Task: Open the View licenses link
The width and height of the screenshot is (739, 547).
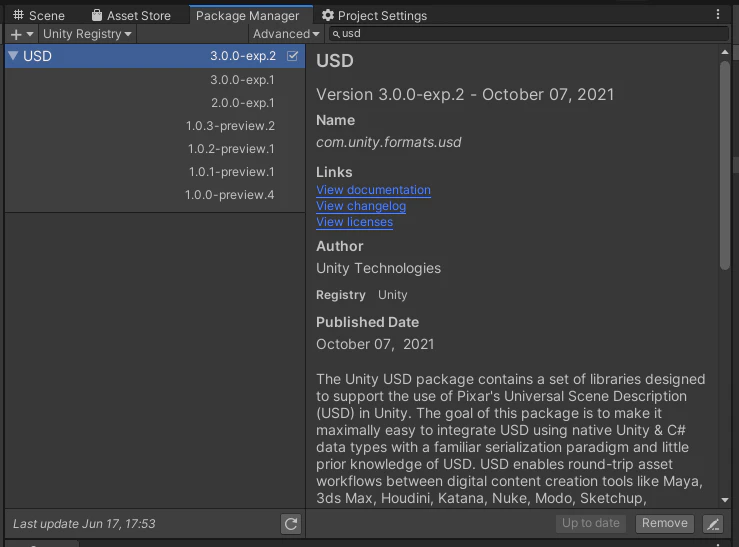Action: [354, 222]
